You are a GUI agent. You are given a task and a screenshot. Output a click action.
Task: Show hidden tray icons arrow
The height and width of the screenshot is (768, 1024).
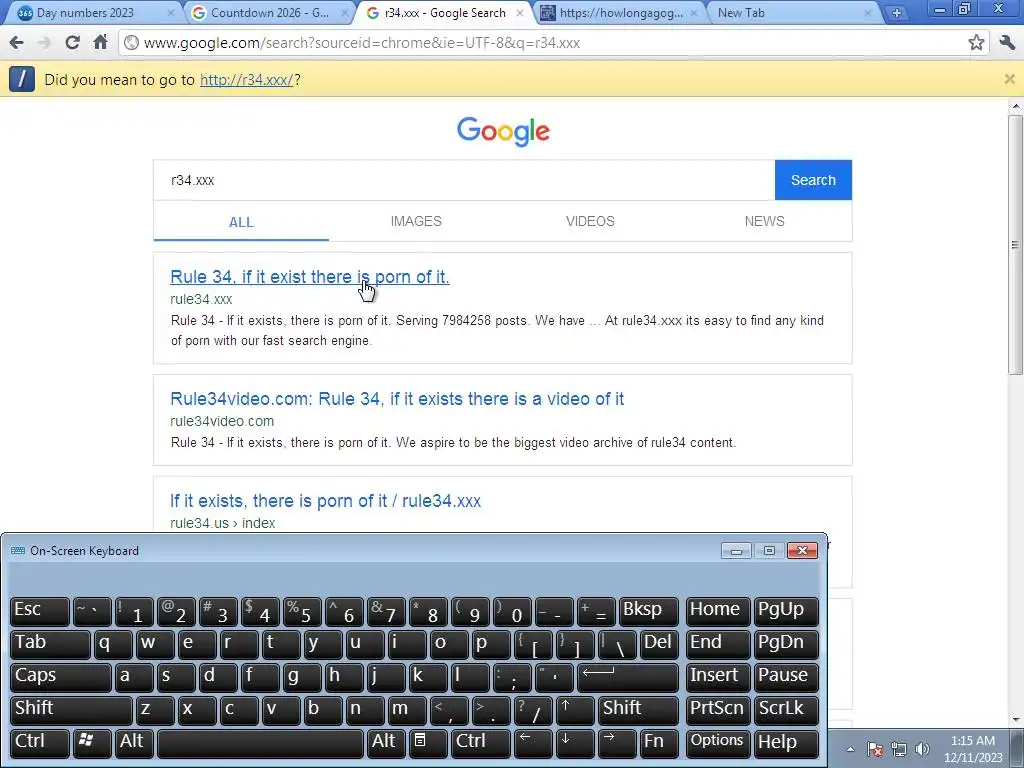click(850, 749)
